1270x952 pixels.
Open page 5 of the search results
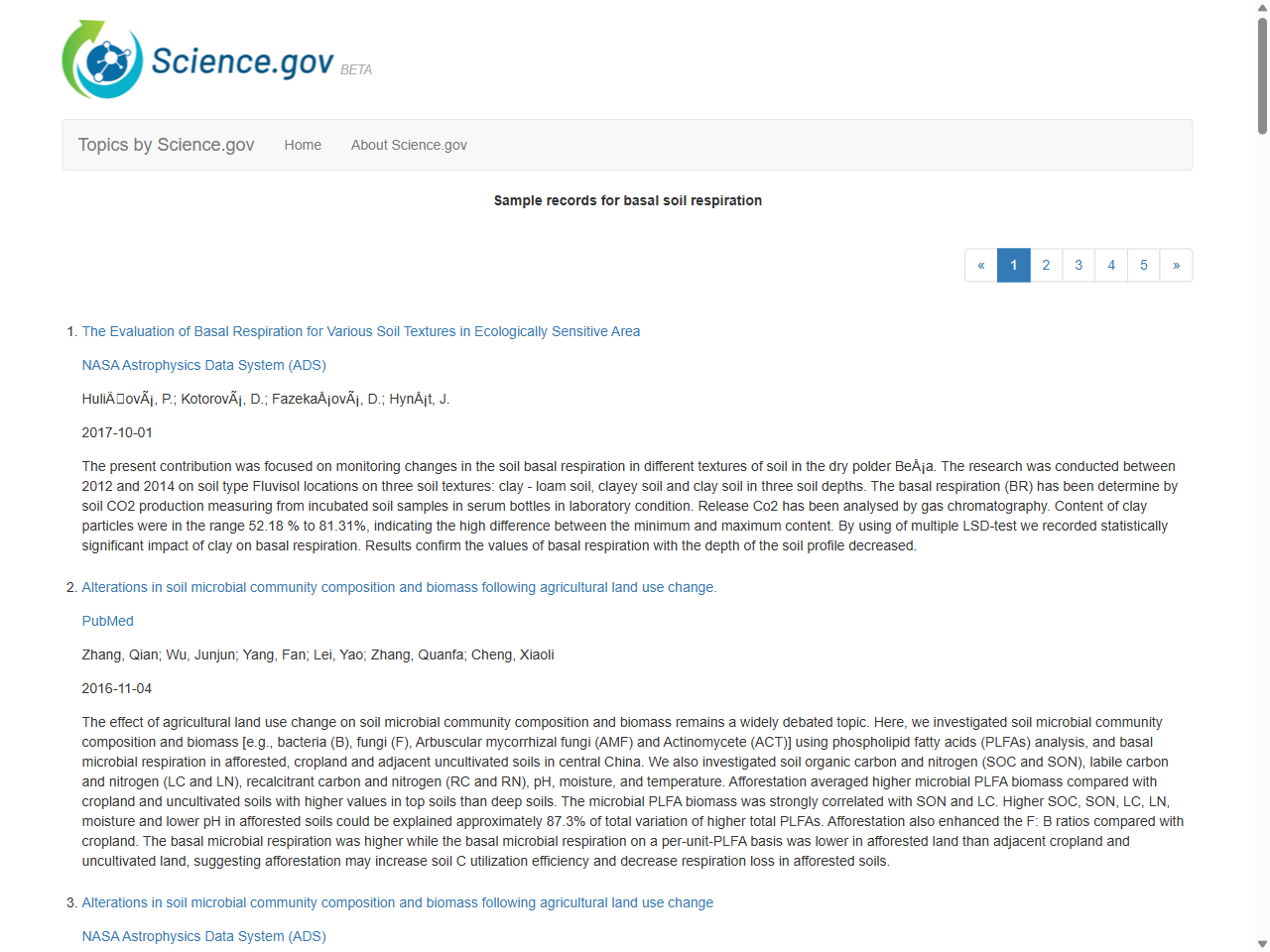click(x=1144, y=265)
